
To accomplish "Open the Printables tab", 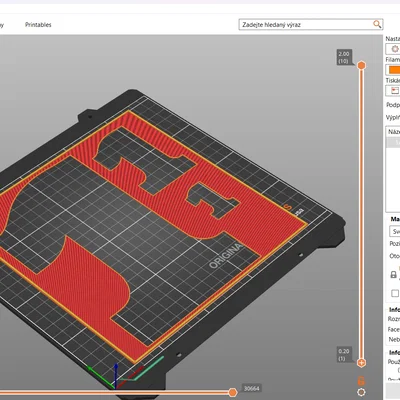I will (38, 25).
